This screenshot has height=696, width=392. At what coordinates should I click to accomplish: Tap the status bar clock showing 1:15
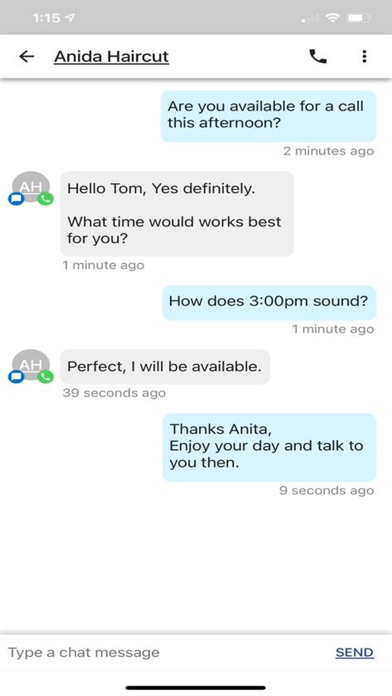pos(46,18)
